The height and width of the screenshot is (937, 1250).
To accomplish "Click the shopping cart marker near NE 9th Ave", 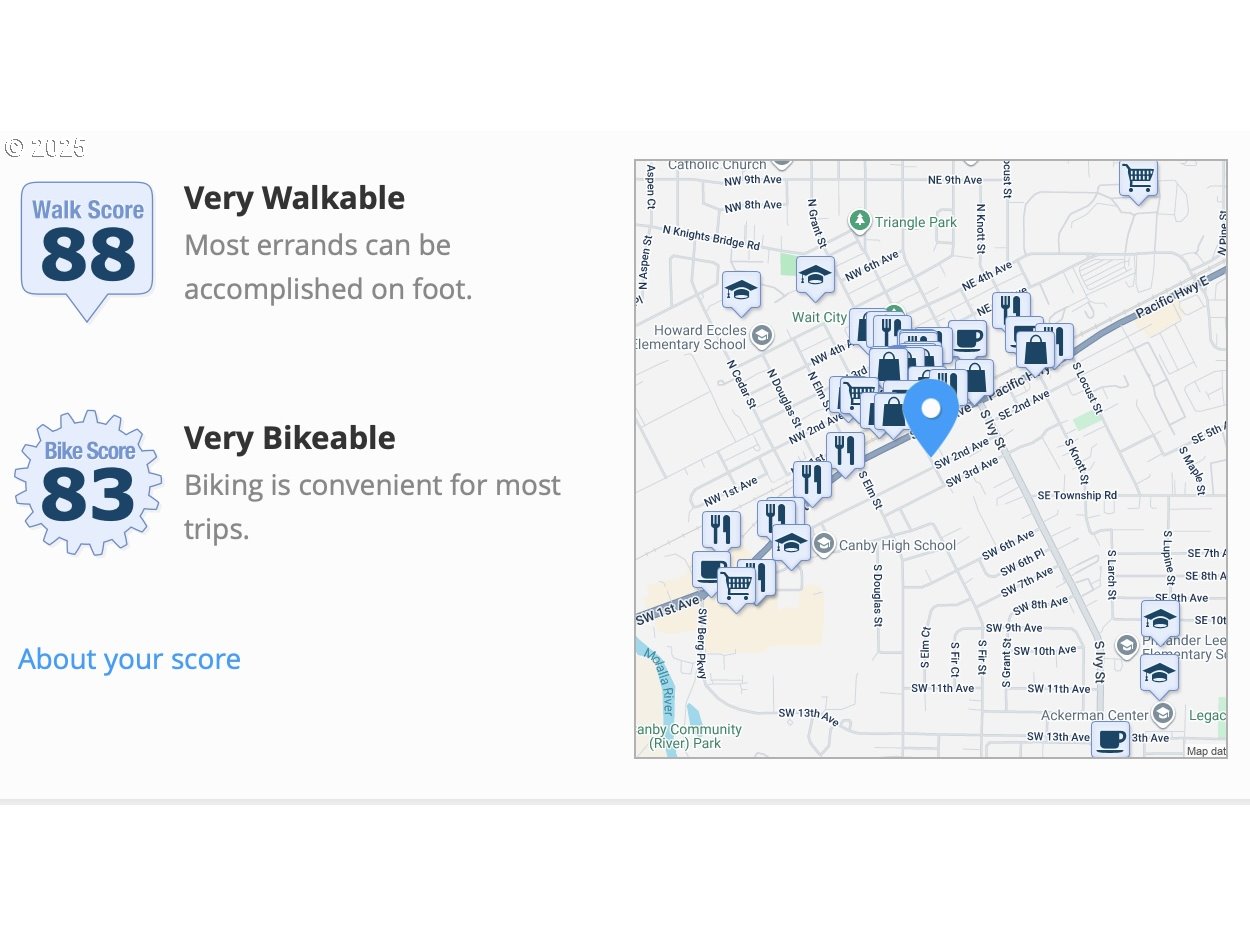I will 1138,181.
